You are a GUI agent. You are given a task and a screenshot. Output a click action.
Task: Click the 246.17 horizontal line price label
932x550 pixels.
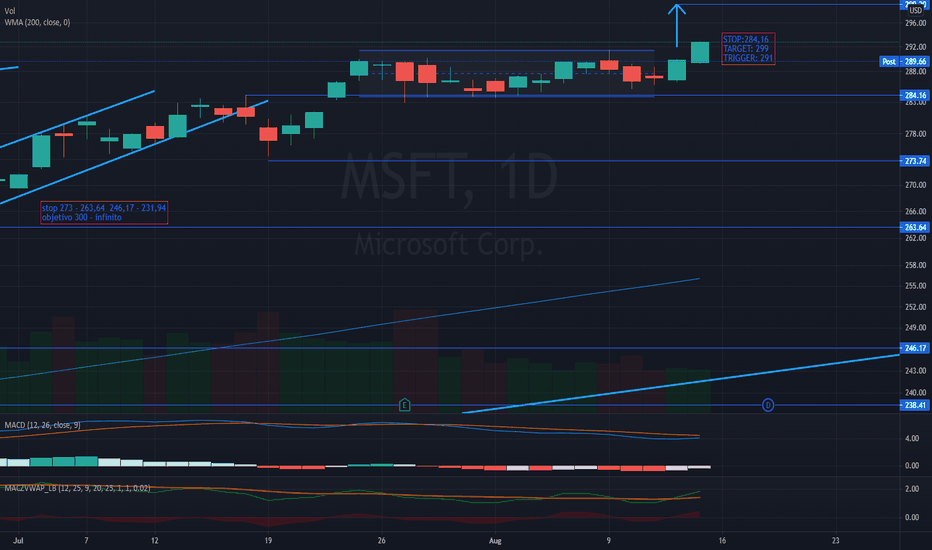[x=915, y=348]
